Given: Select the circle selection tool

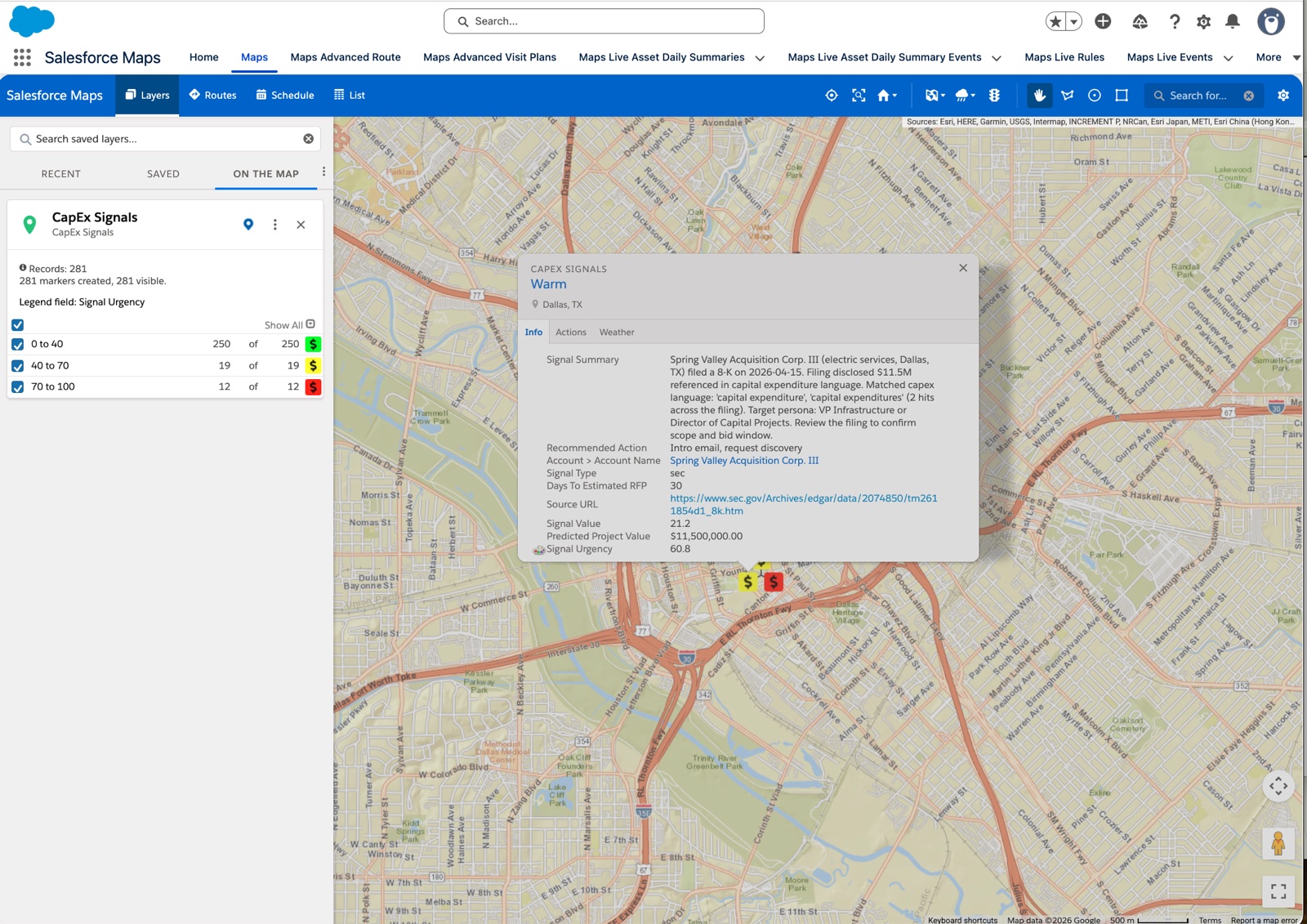Looking at the screenshot, I should coord(1095,96).
